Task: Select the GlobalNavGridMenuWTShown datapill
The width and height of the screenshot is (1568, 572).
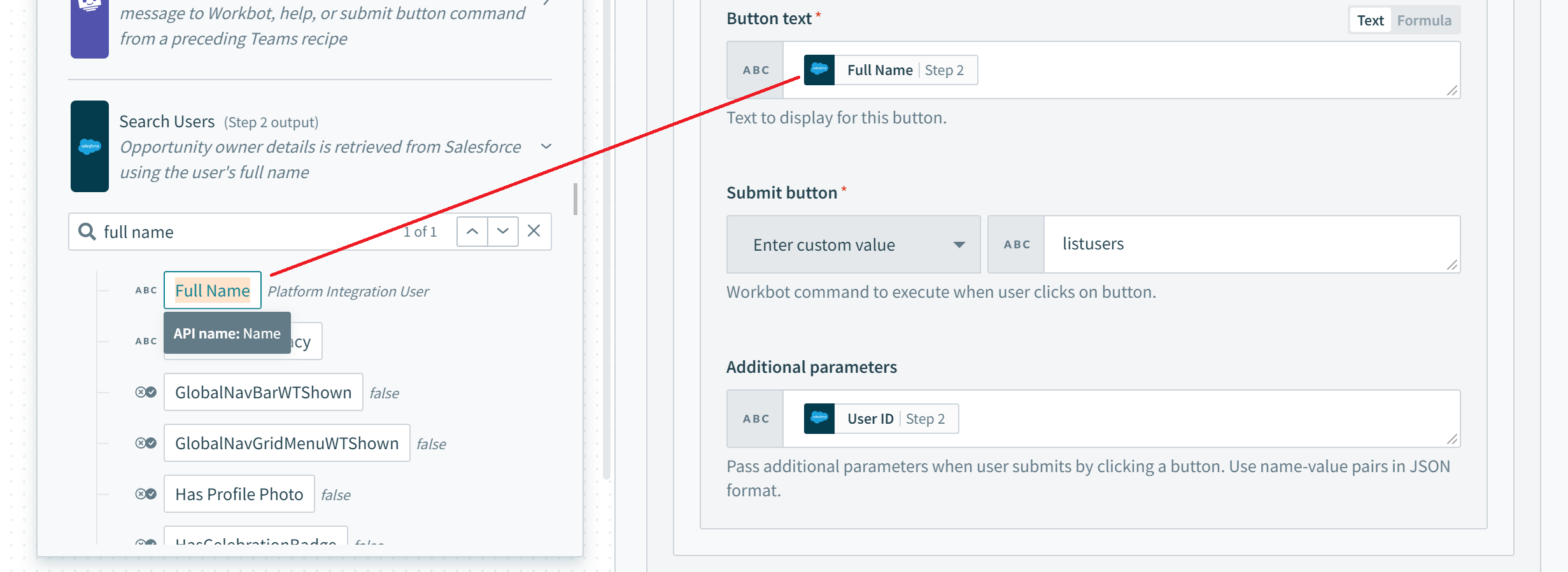Action: tap(286, 443)
